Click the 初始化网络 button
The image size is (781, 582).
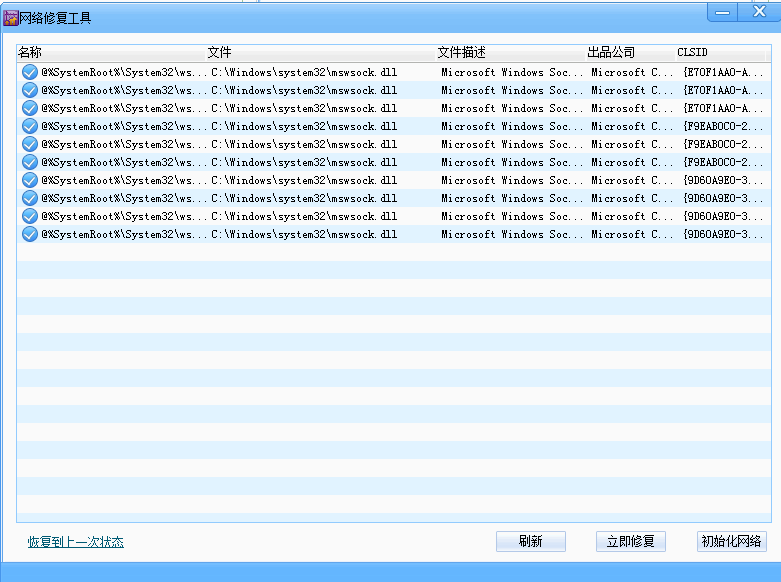[731, 541]
